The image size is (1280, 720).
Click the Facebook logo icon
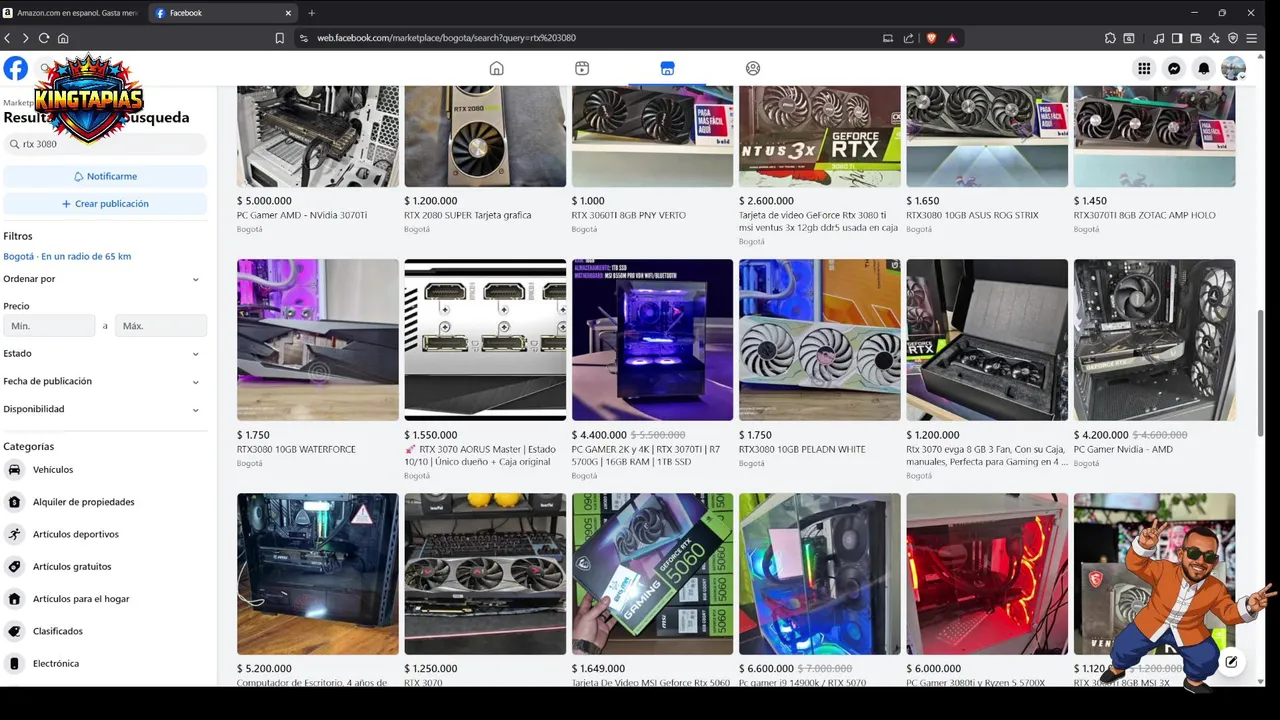16,68
